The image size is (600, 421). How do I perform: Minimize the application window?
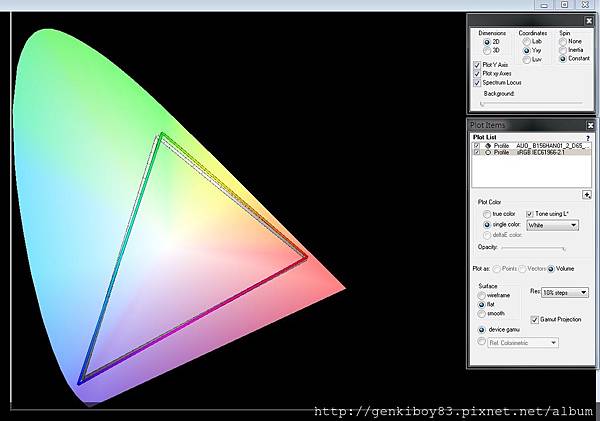tap(544, 5)
